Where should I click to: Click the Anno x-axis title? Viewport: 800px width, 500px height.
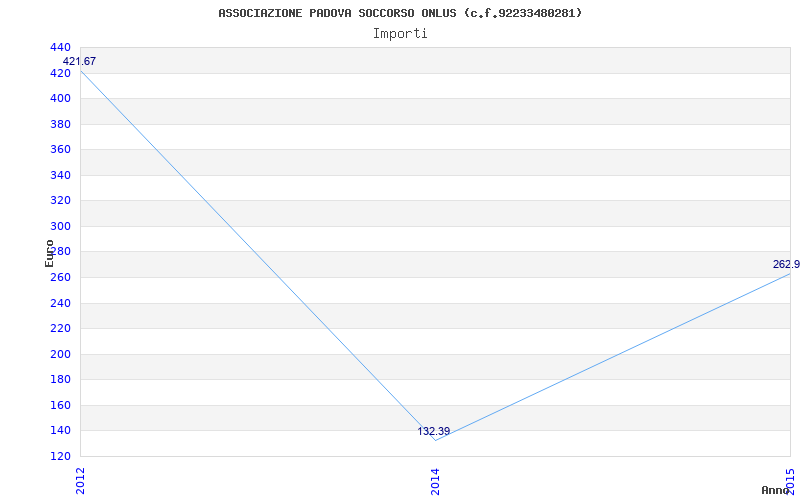tap(776, 490)
